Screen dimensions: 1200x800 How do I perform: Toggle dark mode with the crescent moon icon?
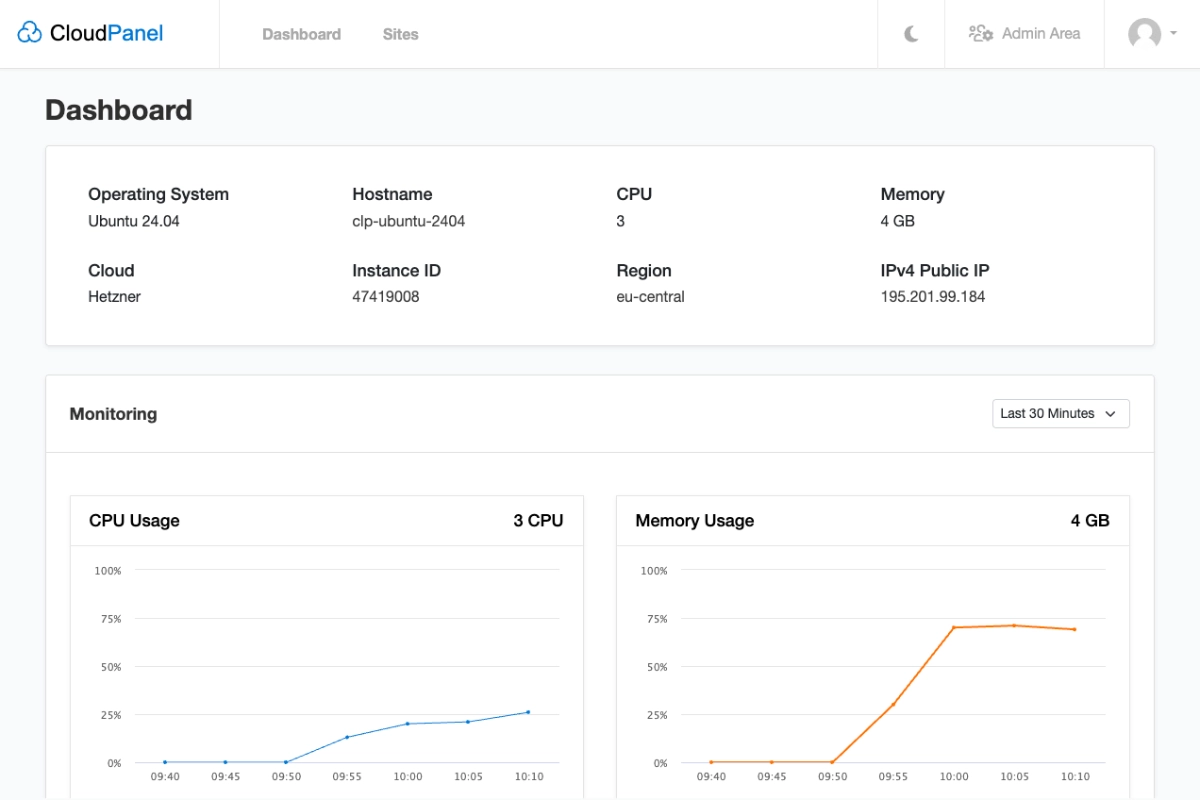pos(911,33)
